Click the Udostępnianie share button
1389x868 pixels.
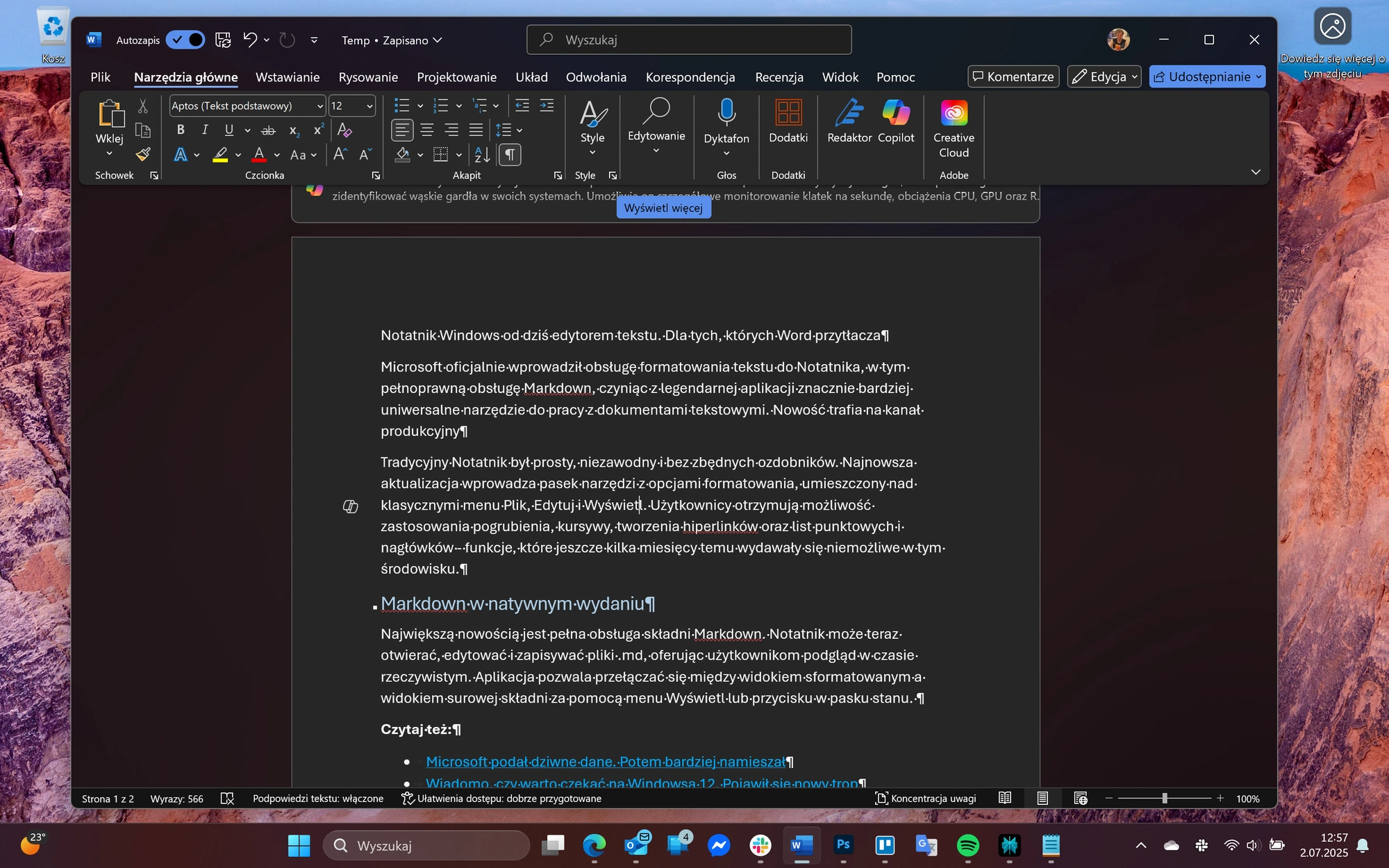click(x=1207, y=76)
